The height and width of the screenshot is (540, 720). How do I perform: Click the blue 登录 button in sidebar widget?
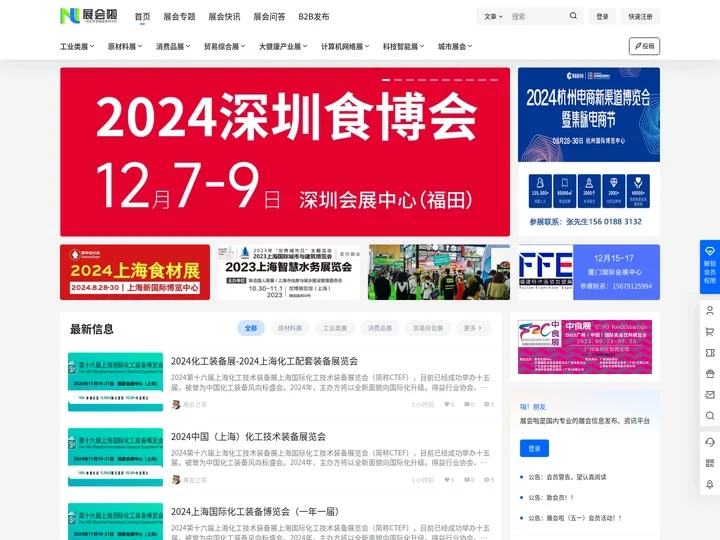[534, 448]
